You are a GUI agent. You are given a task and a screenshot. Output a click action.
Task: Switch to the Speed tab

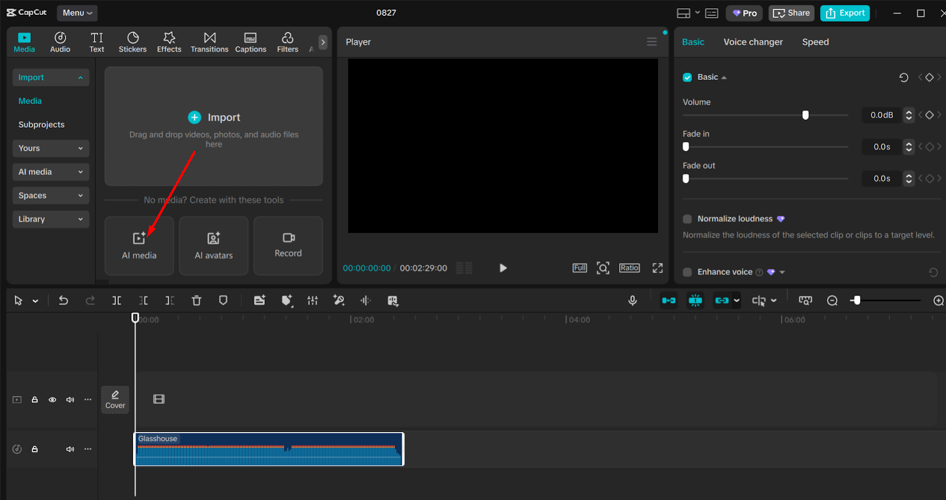click(815, 42)
